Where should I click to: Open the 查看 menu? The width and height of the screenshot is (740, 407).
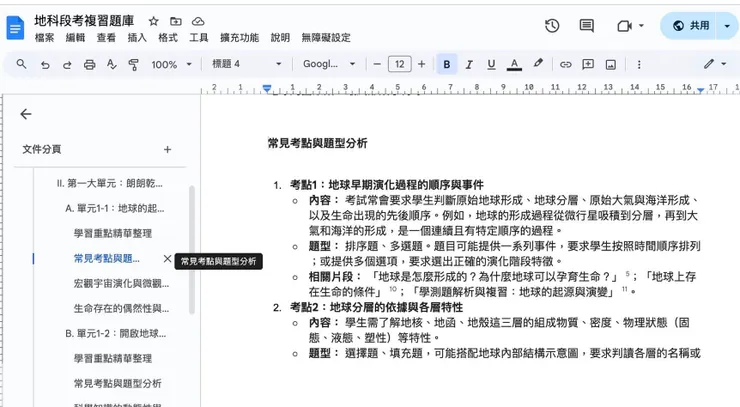click(106, 38)
